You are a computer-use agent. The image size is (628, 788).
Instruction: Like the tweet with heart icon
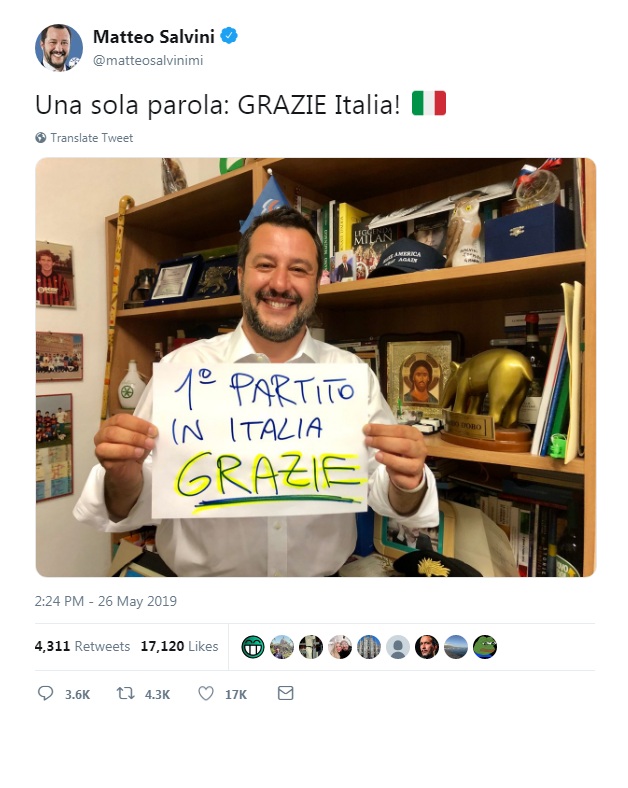click(206, 694)
